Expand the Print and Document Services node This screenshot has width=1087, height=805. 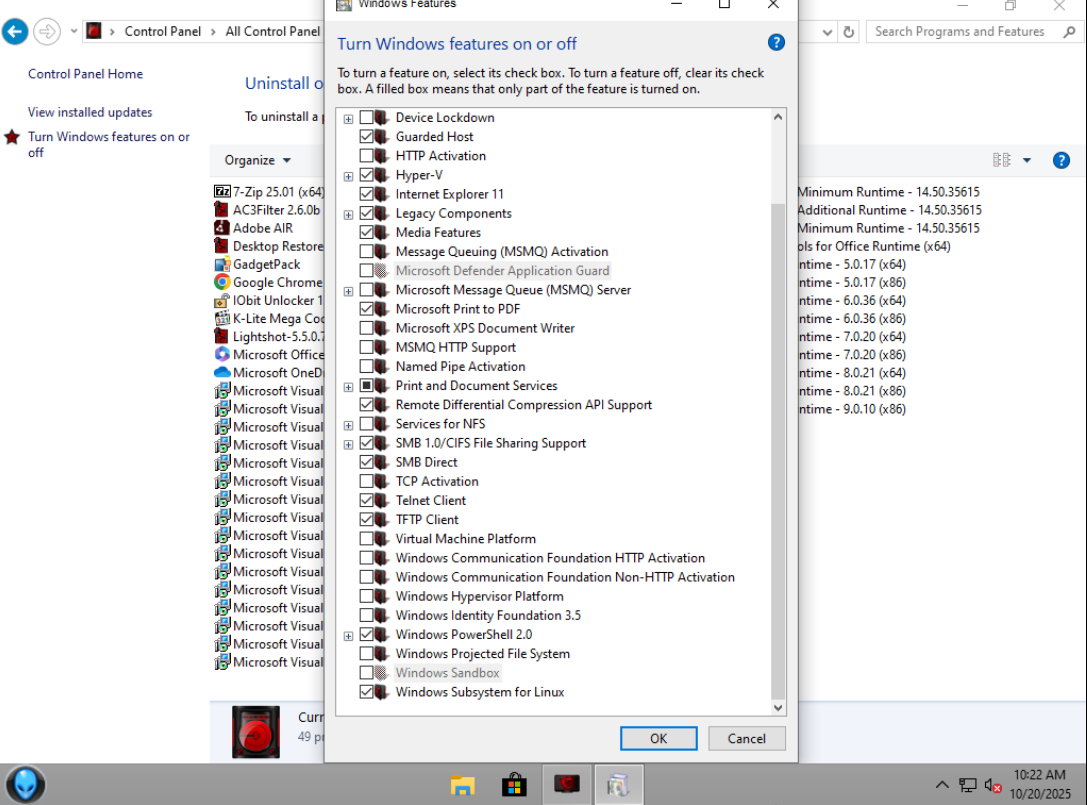(x=348, y=387)
